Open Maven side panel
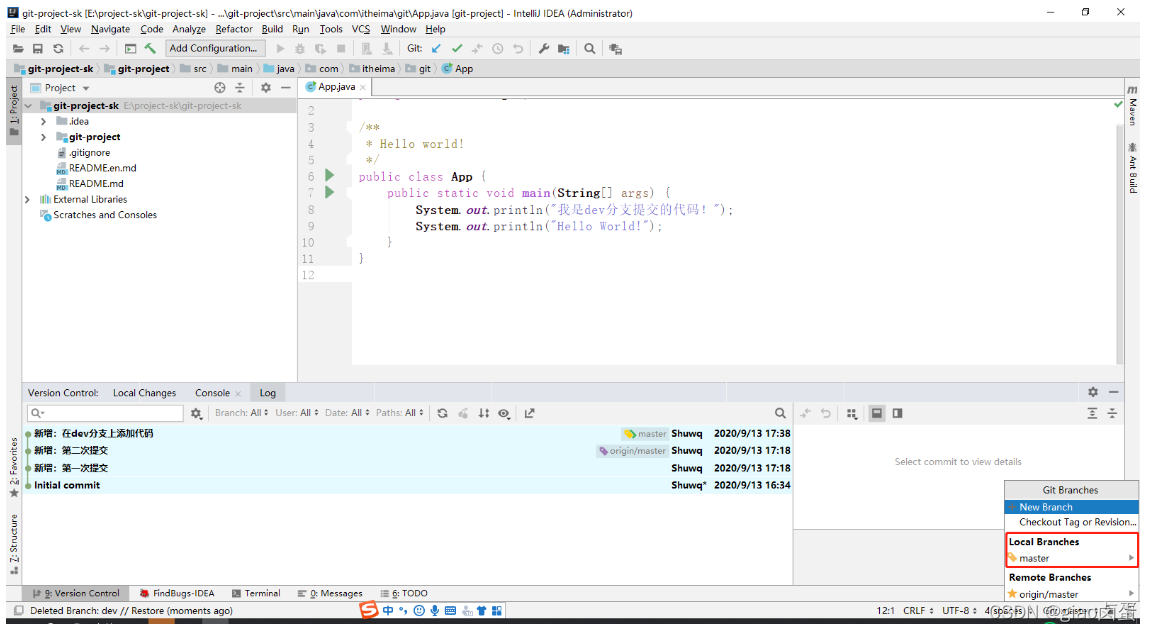Screen dimensions: 1152x632 [x=1132, y=104]
